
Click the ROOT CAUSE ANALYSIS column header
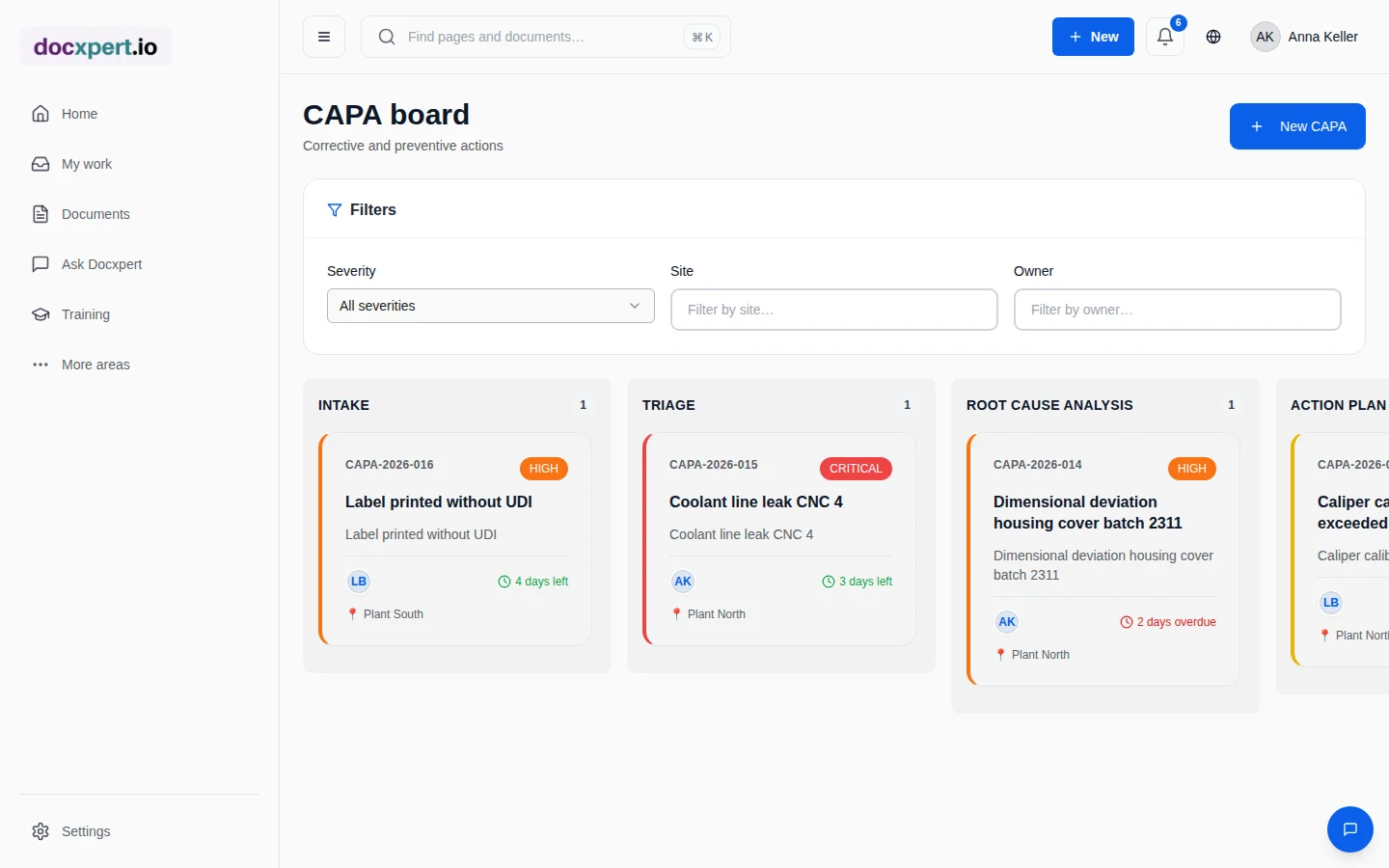click(1049, 405)
